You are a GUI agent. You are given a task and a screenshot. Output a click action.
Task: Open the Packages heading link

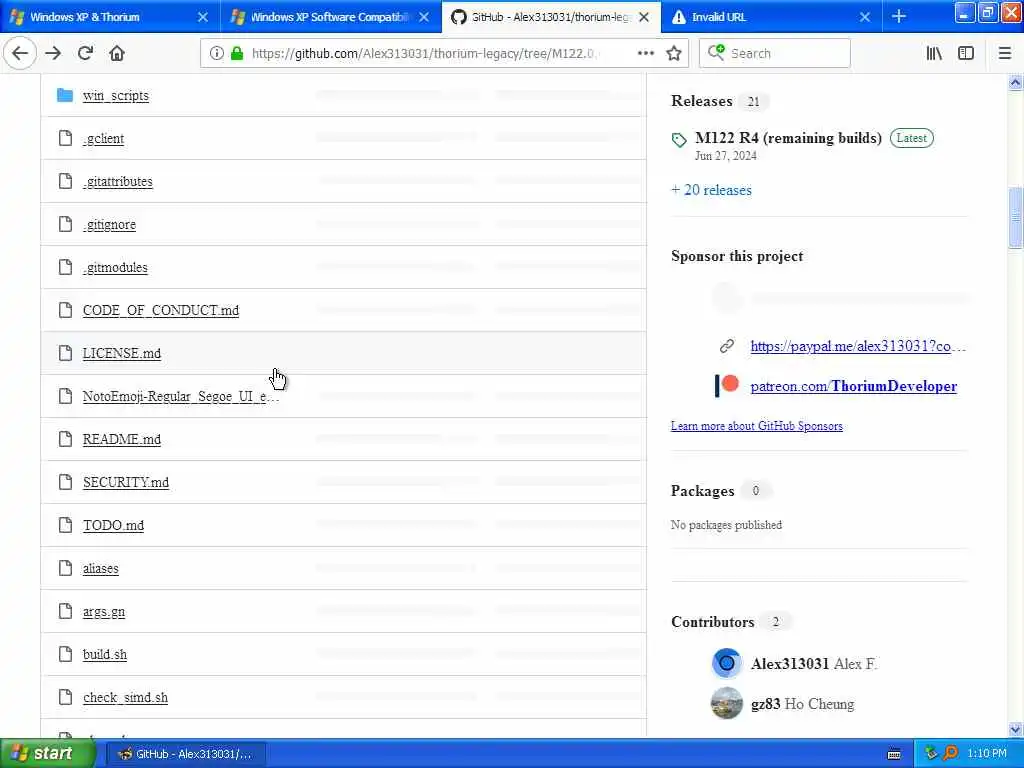[702, 490]
